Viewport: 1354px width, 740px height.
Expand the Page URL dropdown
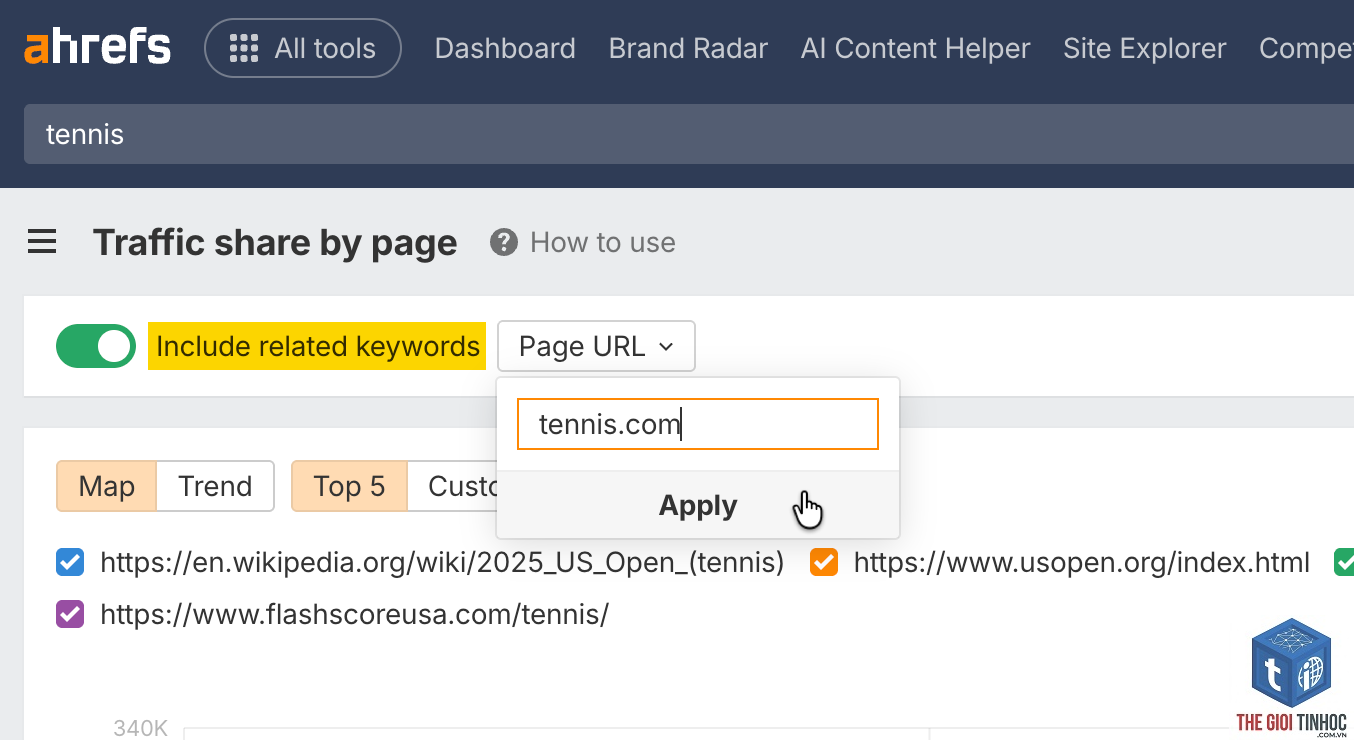(x=596, y=346)
